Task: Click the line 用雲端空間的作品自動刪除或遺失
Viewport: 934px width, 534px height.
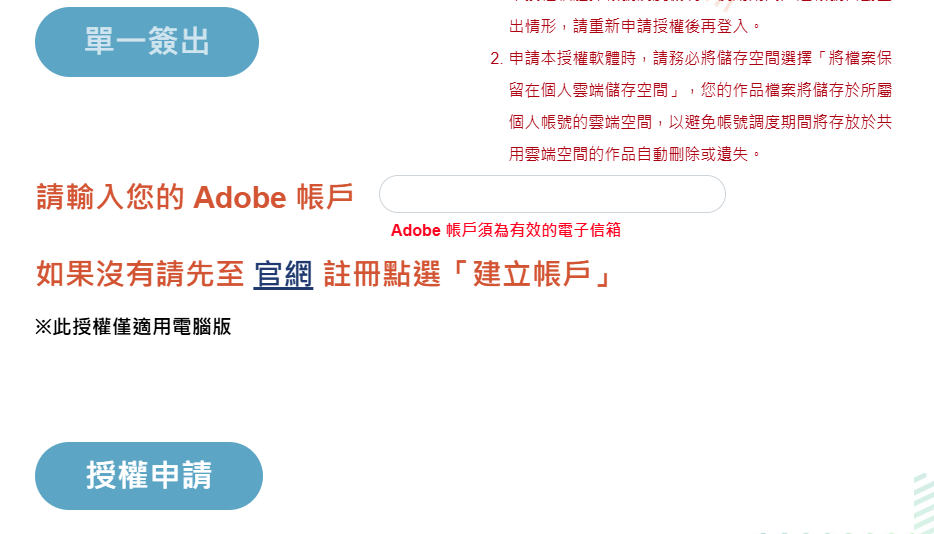Action: point(635,154)
